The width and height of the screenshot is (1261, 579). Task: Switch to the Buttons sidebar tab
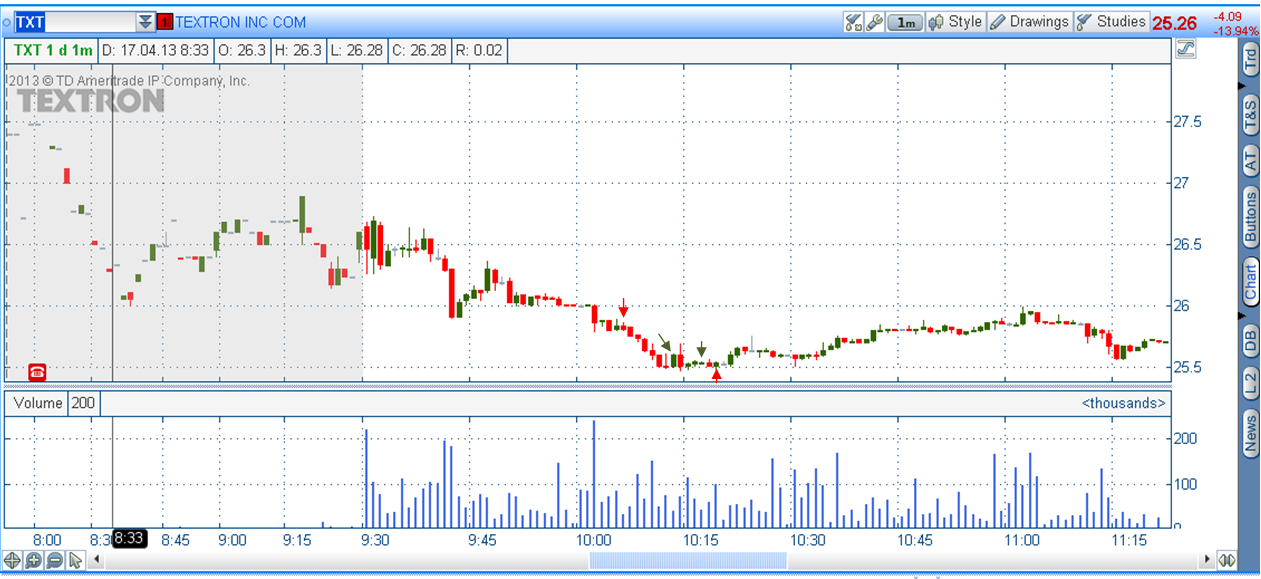point(1250,218)
